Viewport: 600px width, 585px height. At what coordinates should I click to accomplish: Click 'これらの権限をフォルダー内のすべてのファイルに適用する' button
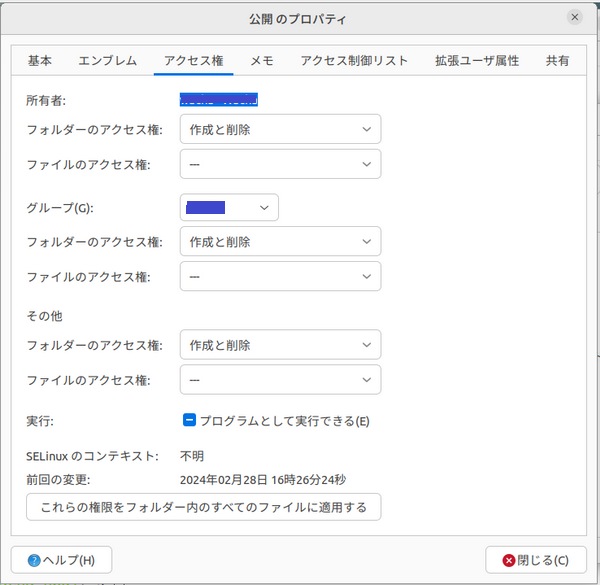pyautogui.click(x=203, y=507)
